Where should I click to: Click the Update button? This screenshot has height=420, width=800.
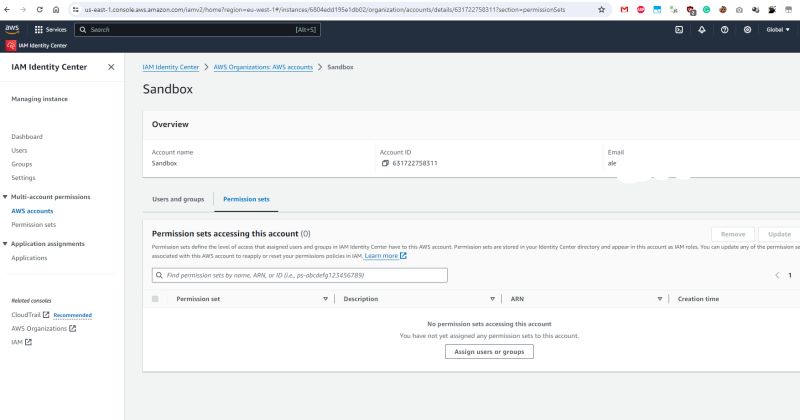point(779,234)
